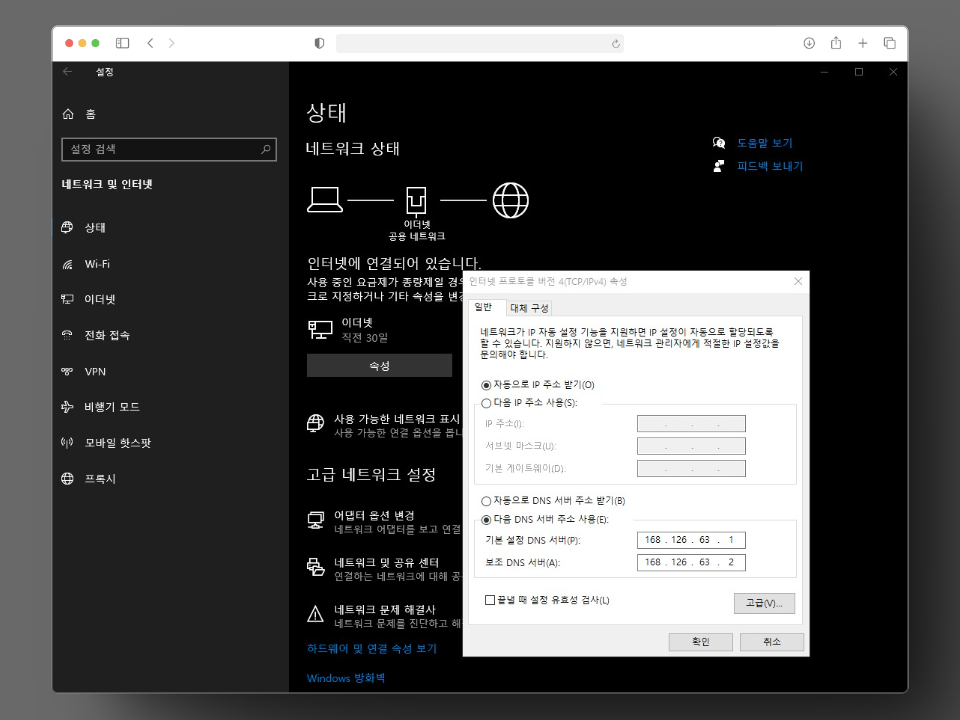Open 피드백 보내기 link
960x720 pixels.
[770, 166]
